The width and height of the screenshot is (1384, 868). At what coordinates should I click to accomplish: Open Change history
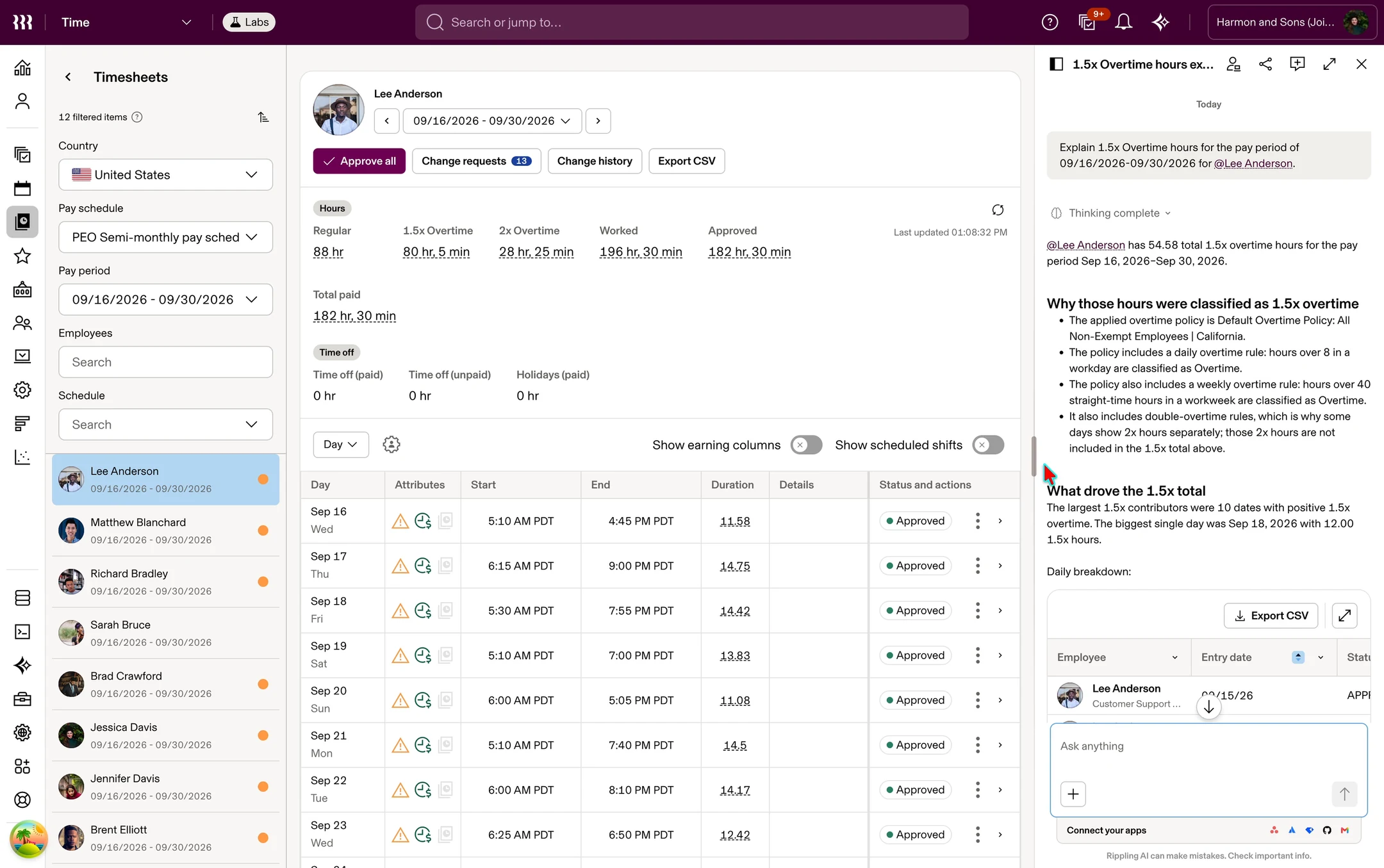pos(595,161)
